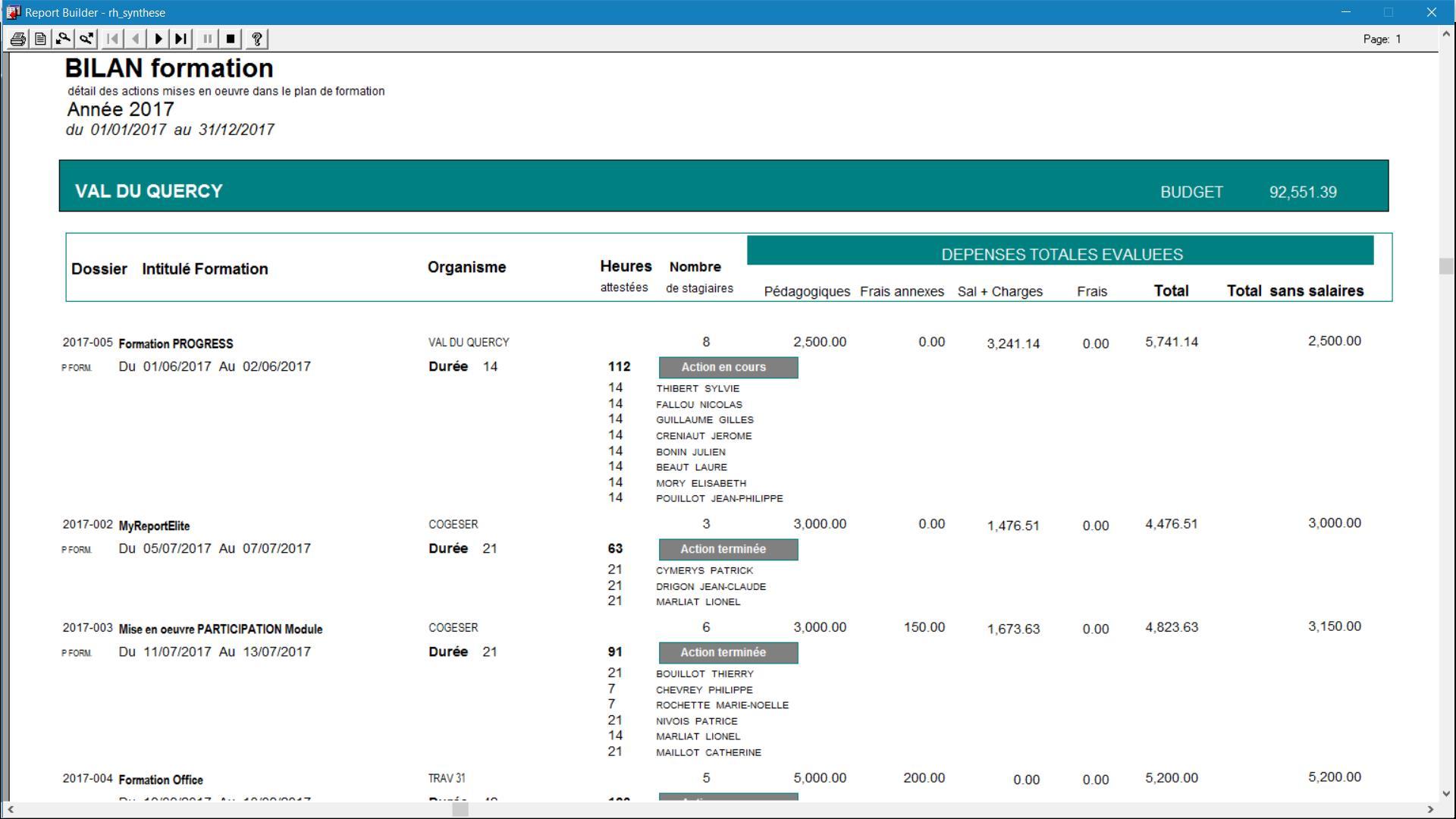Viewport: 1456px width, 819px height.
Task: Open the page setup document icon
Action: click(x=41, y=39)
